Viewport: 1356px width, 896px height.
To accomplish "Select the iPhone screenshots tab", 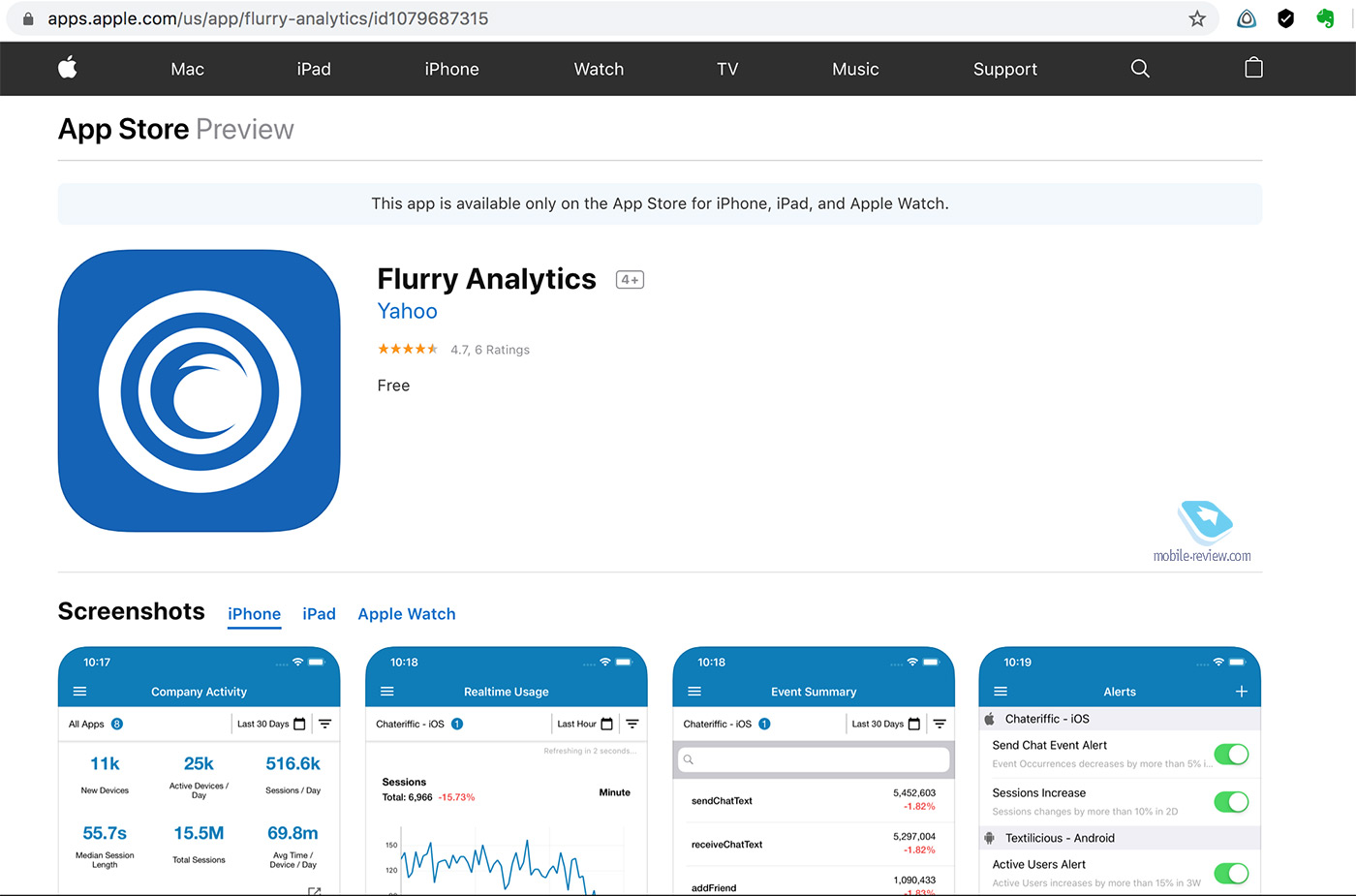I will click(x=254, y=614).
